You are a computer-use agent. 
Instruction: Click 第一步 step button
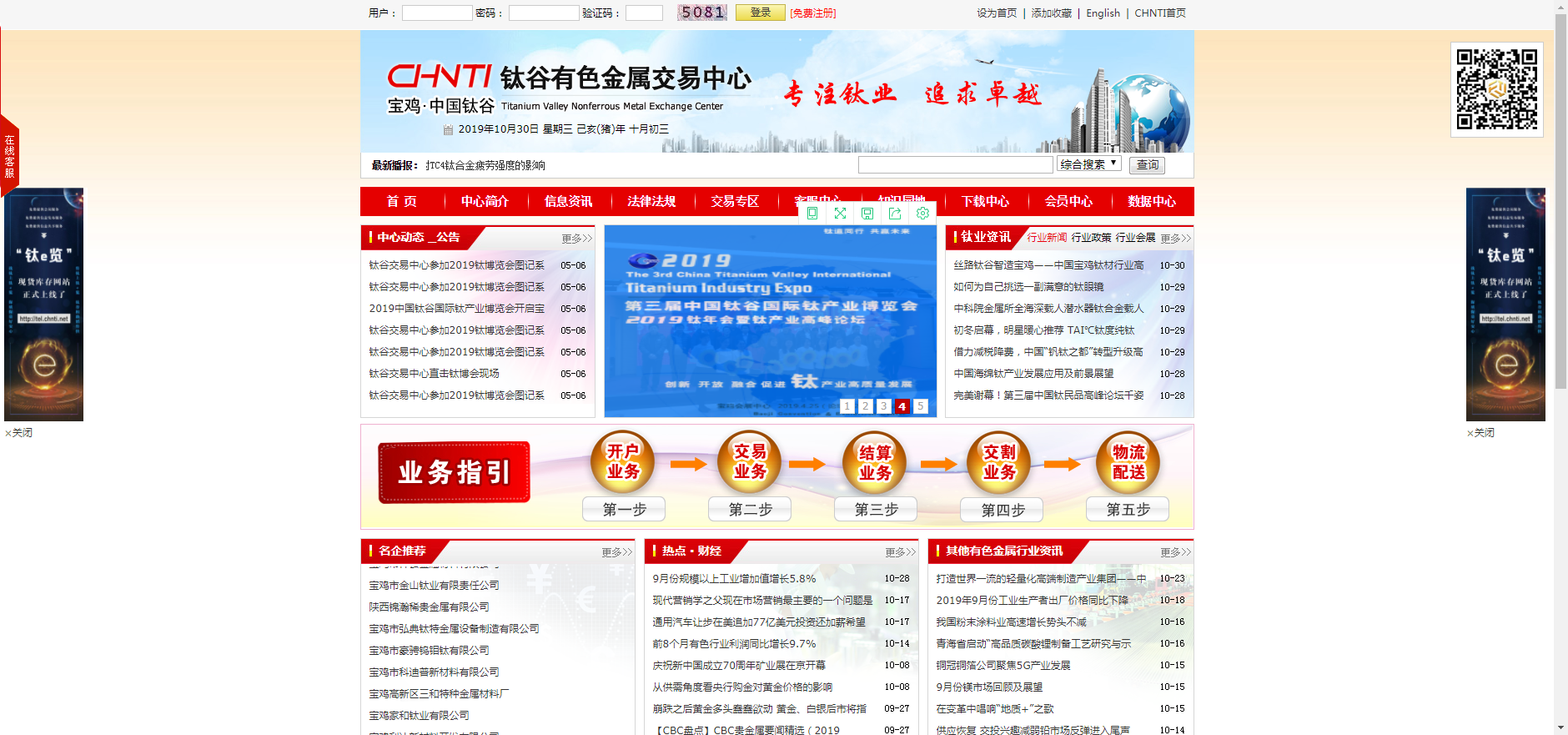[x=624, y=509]
